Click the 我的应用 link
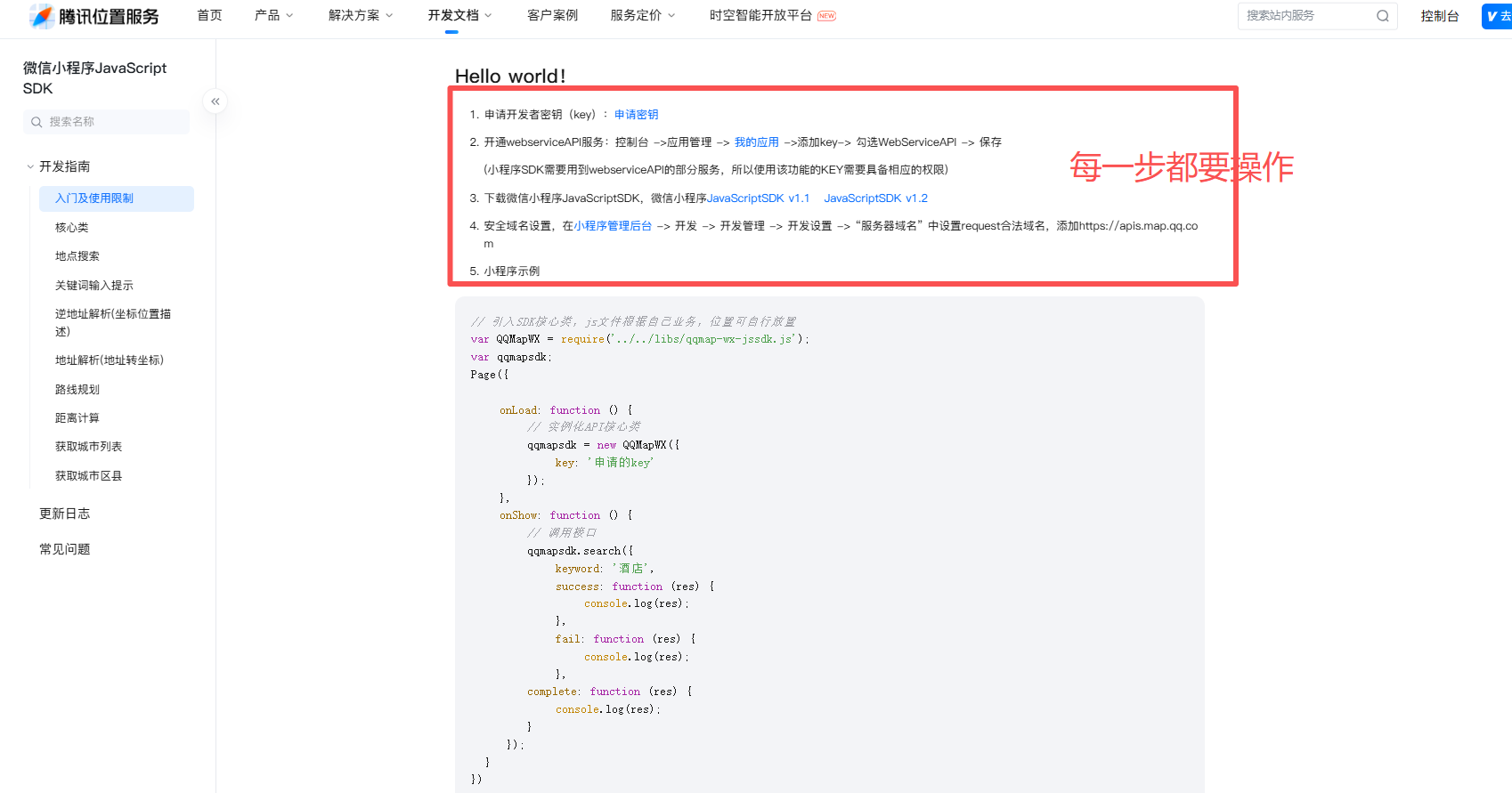Image resolution: width=1512 pixels, height=793 pixels. (x=757, y=142)
